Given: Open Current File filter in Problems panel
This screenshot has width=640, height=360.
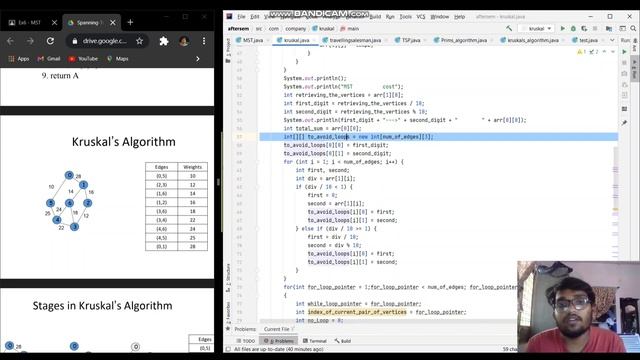Looking at the screenshot, I should 278,329.
